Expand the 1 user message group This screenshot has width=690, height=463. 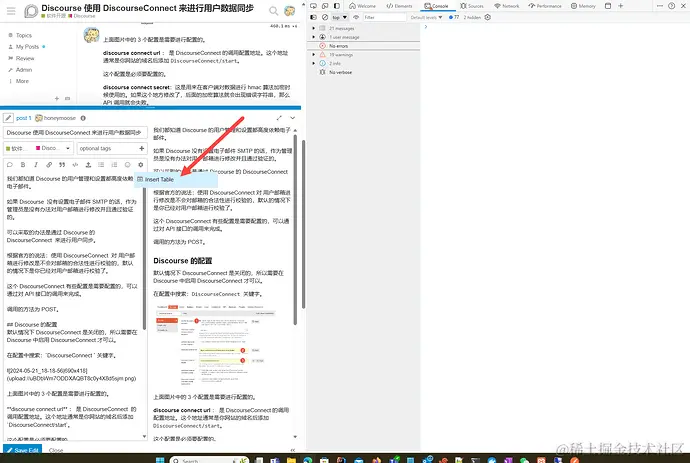click(313, 37)
